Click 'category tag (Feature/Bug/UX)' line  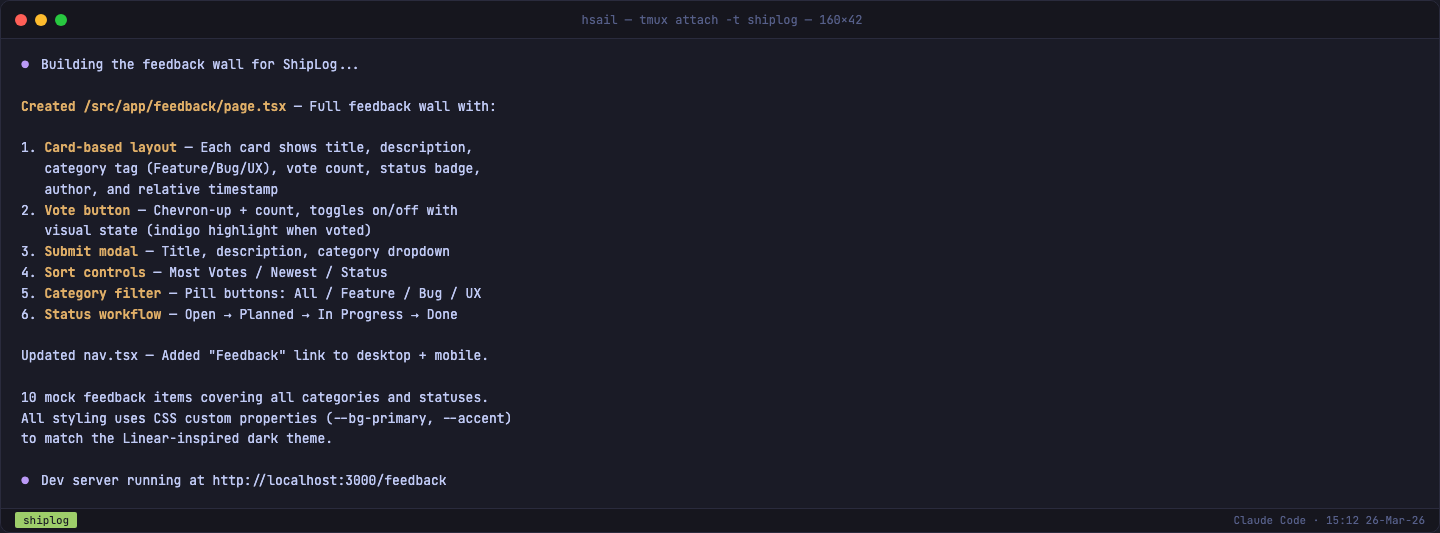click(x=263, y=169)
